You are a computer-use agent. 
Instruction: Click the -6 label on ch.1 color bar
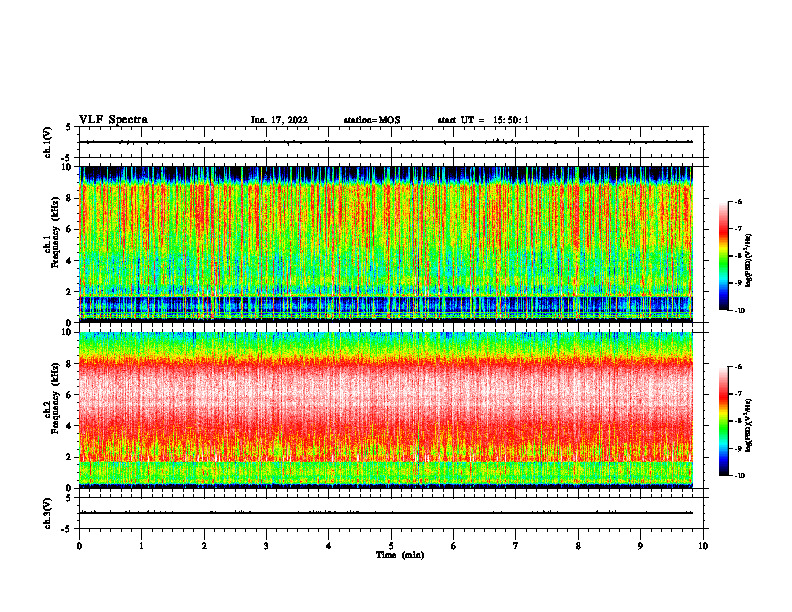(x=739, y=202)
